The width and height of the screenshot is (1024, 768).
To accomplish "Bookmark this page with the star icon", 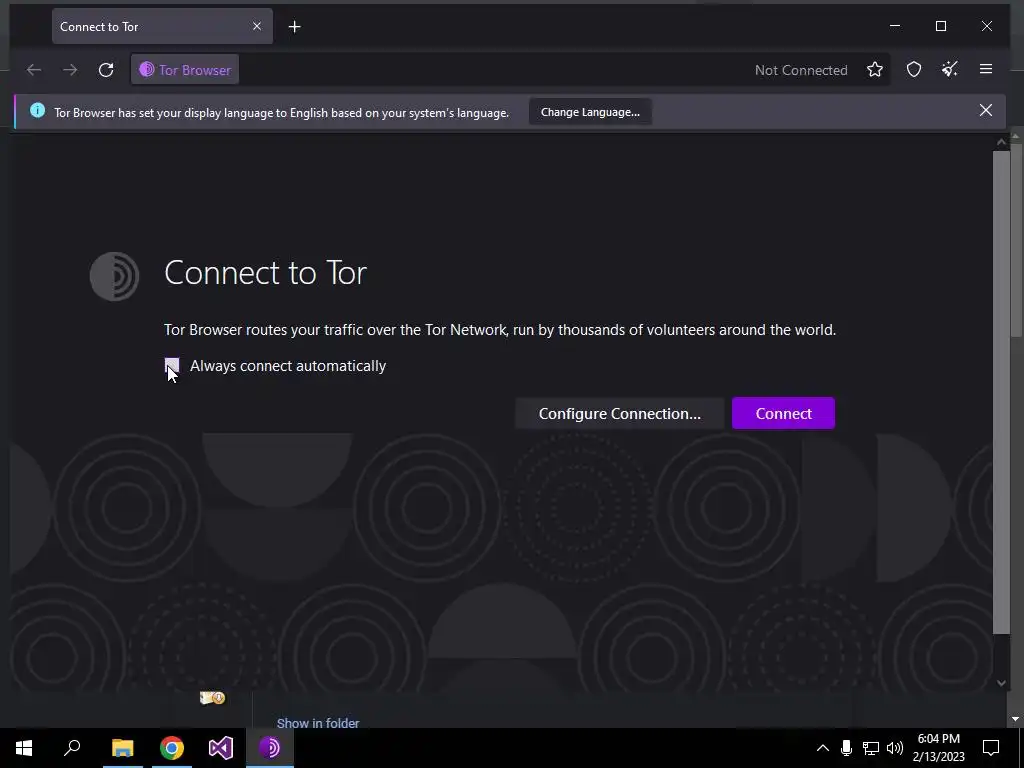I will point(875,70).
